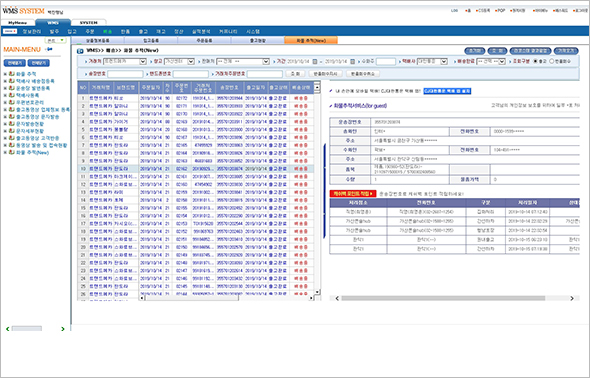Open 출고동영상 고객반송 in the menu tree

click(x=38, y=138)
